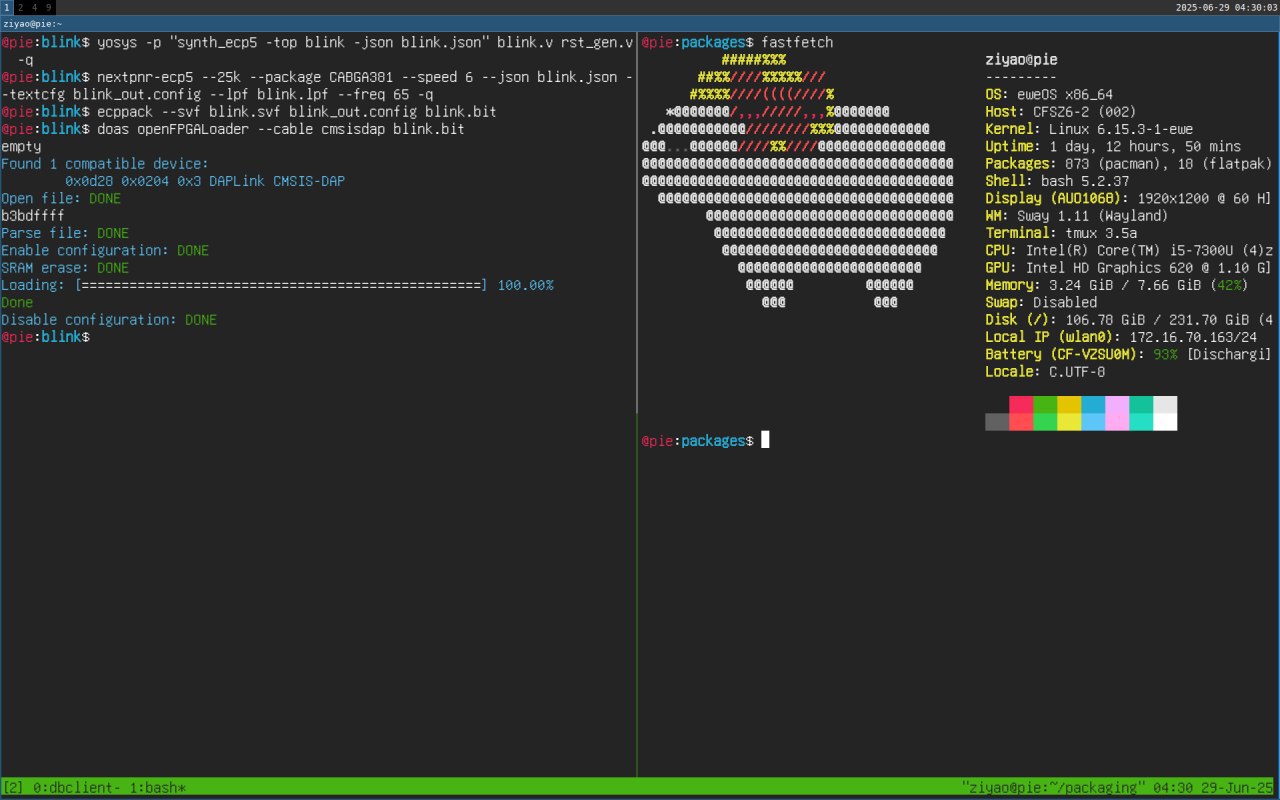Select active workspace 1 in the bar
Image resolution: width=1280 pixels, height=800 pixels.
(6, 7)
